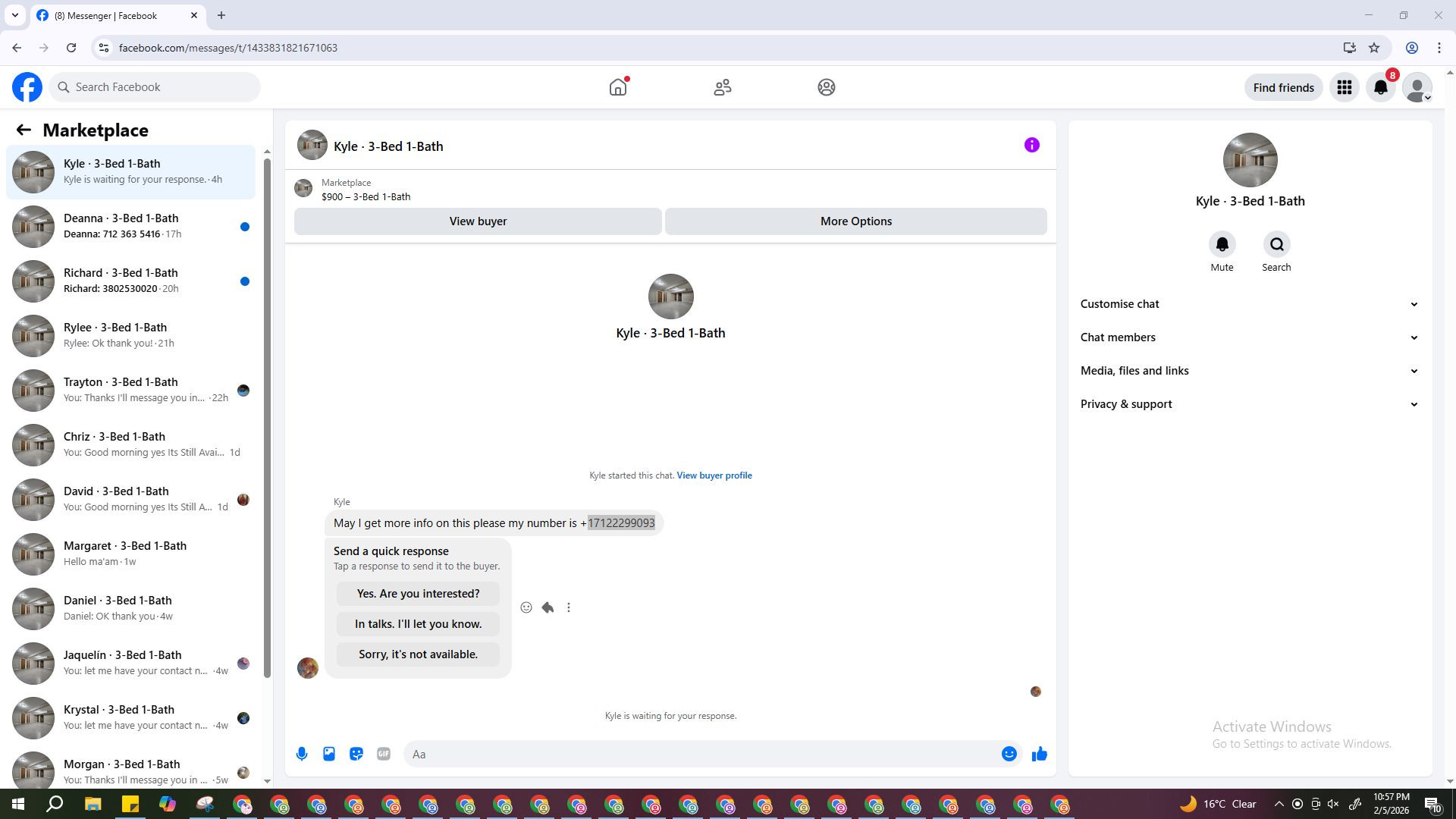This screenshot has height=819, width=1456.
Task: Expand the Media, files and links section
Action: pos(1249,371)
